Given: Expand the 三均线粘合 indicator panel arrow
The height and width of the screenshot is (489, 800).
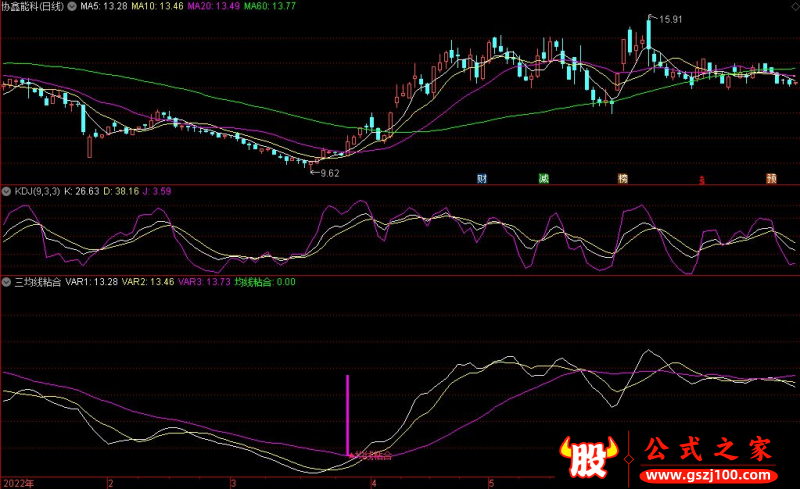Looking at the screenshot, I should coord(5,282).
